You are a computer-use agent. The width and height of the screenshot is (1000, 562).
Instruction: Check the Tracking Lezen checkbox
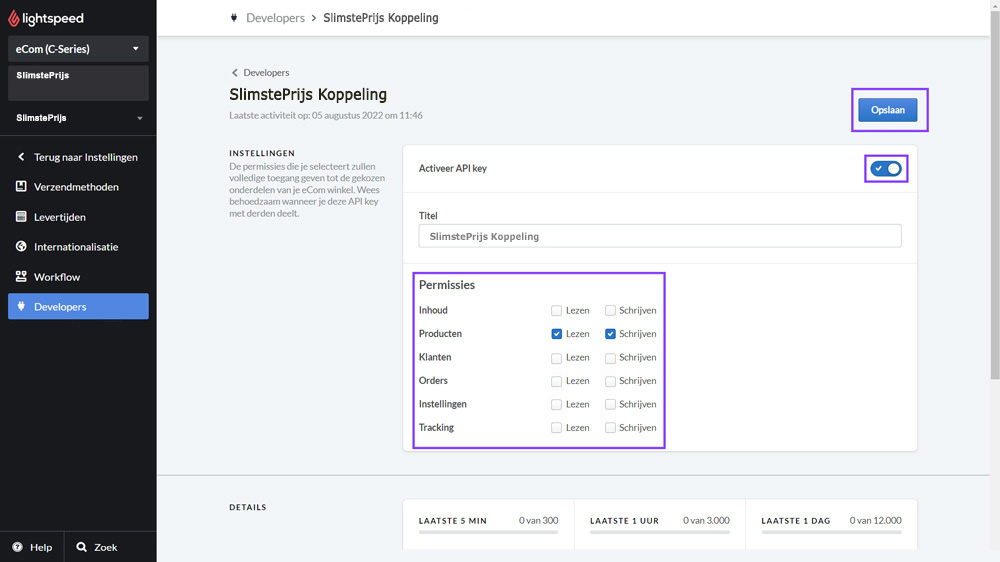pos(556,428)
